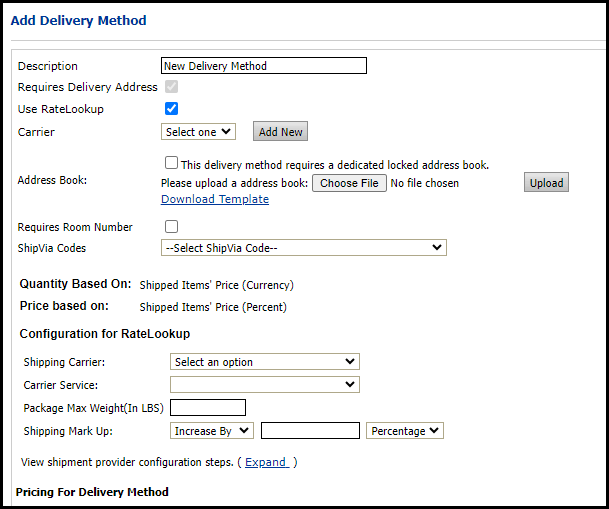Check the Requires Room Number checkbox

point(171,227)
